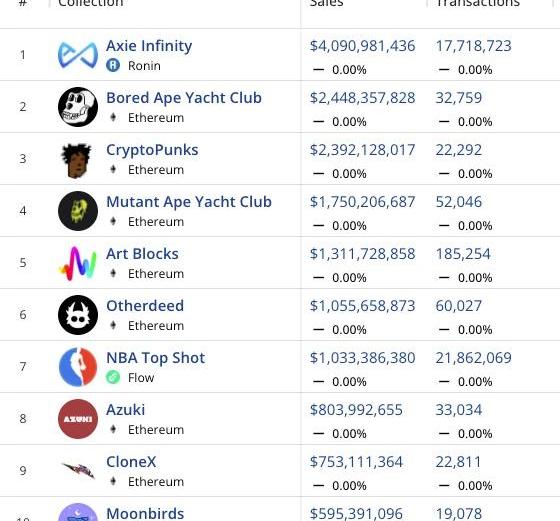The height and width of the screenshot is (521, 560).
Task: Click the Axie Infinity logo icon
Action: (78, 55)
